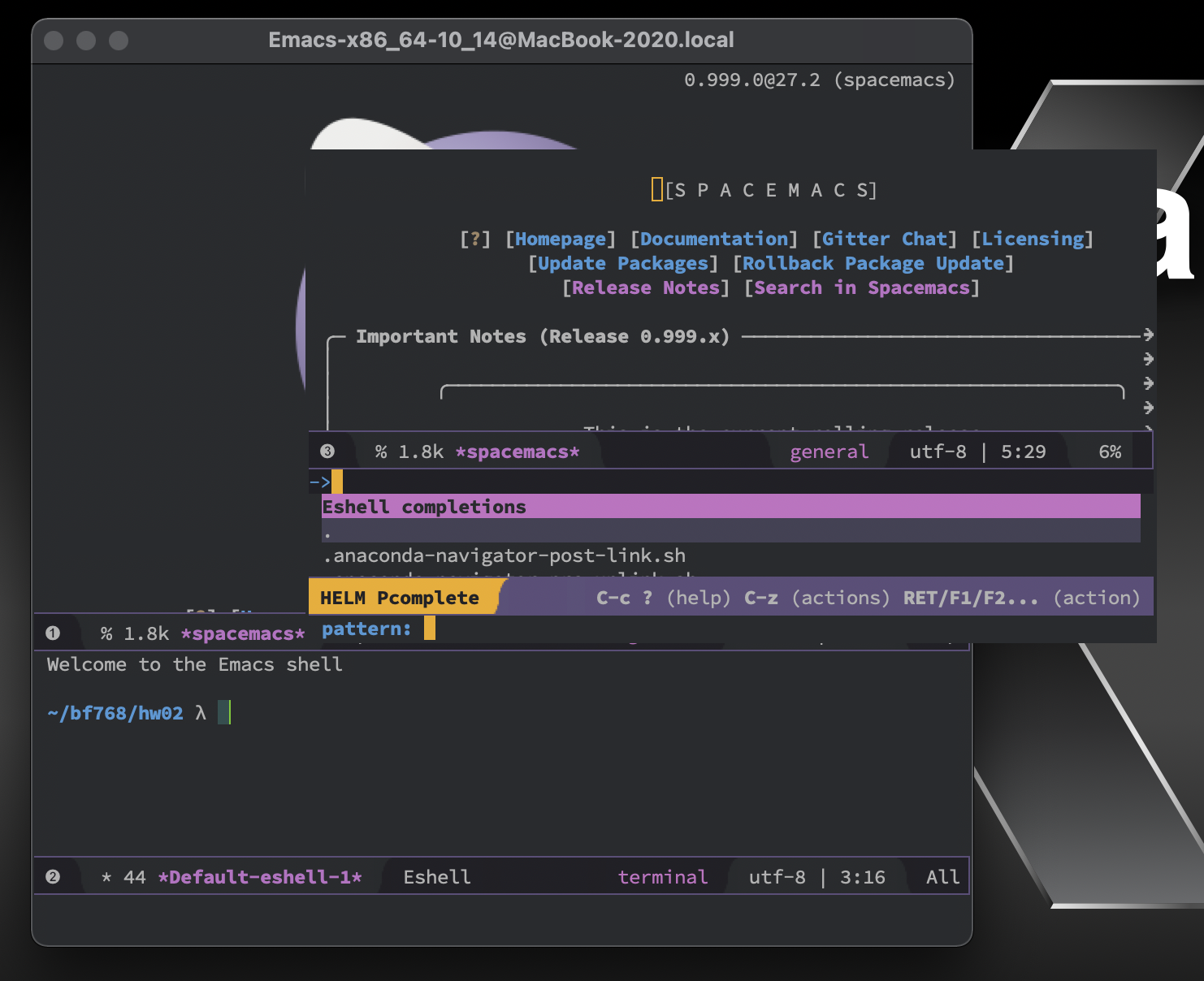Click window number 2 indicator on eshell mode line
This screenshot has height=981, width=1204.
click(52, 876)
